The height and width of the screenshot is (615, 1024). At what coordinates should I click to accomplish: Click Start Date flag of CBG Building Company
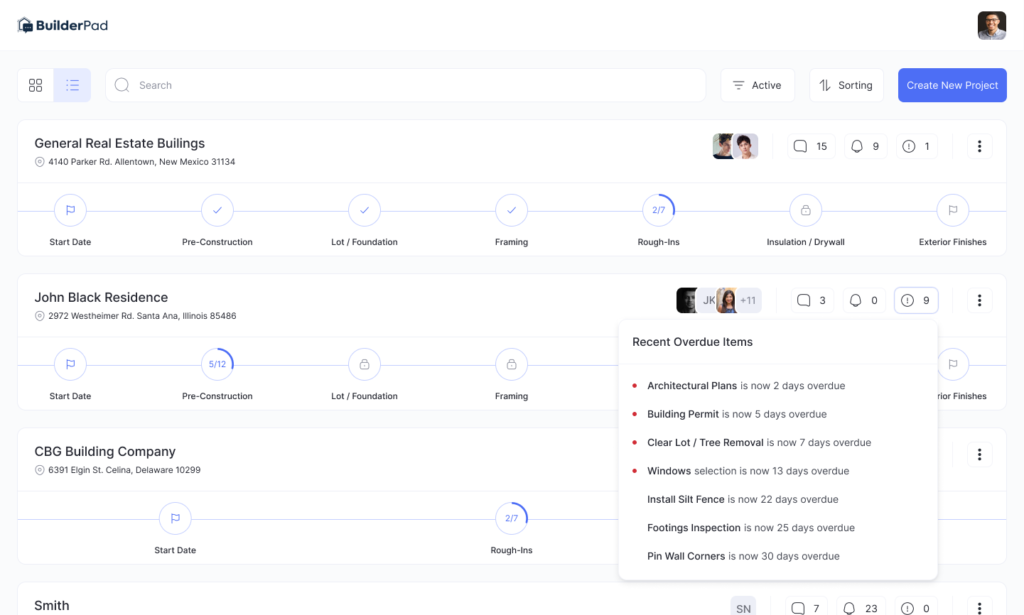coord(175,518)
